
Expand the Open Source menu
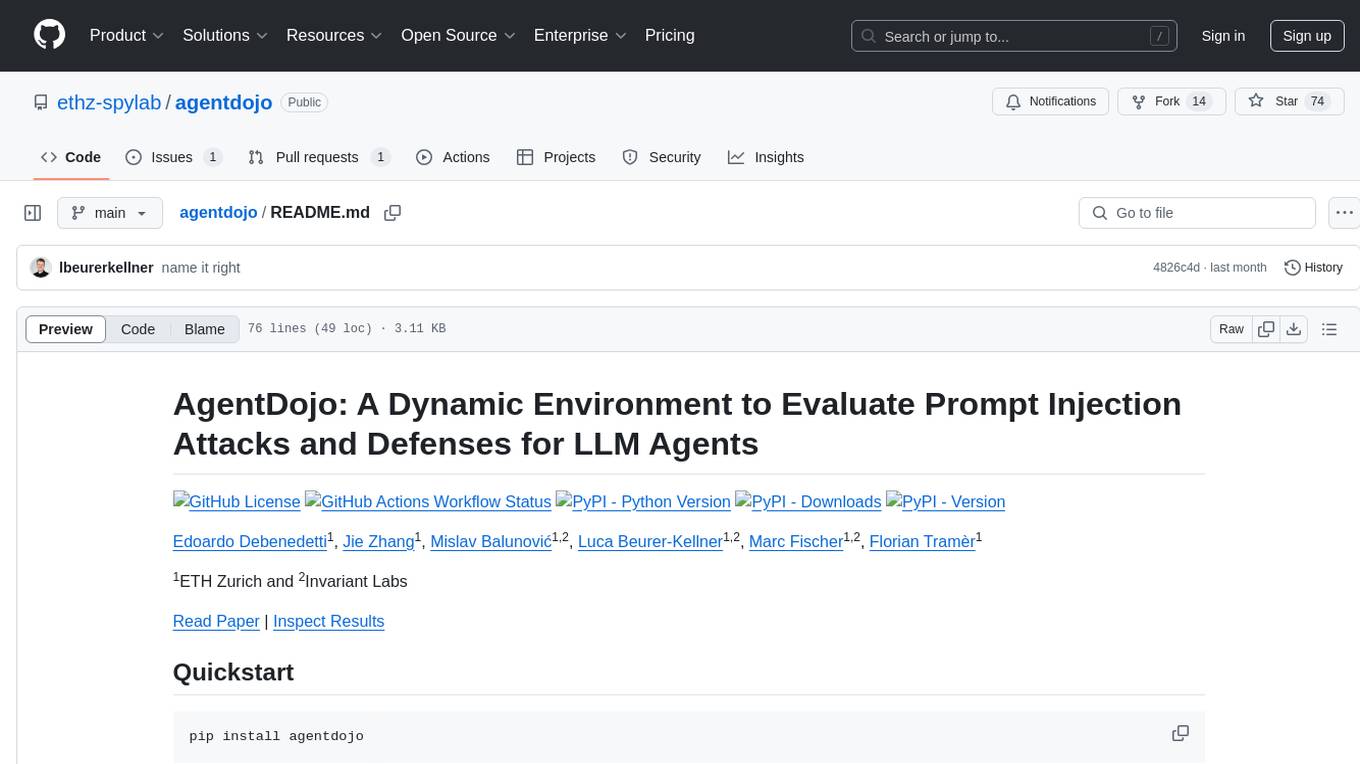pyautogui.click(x=458, y=35)
